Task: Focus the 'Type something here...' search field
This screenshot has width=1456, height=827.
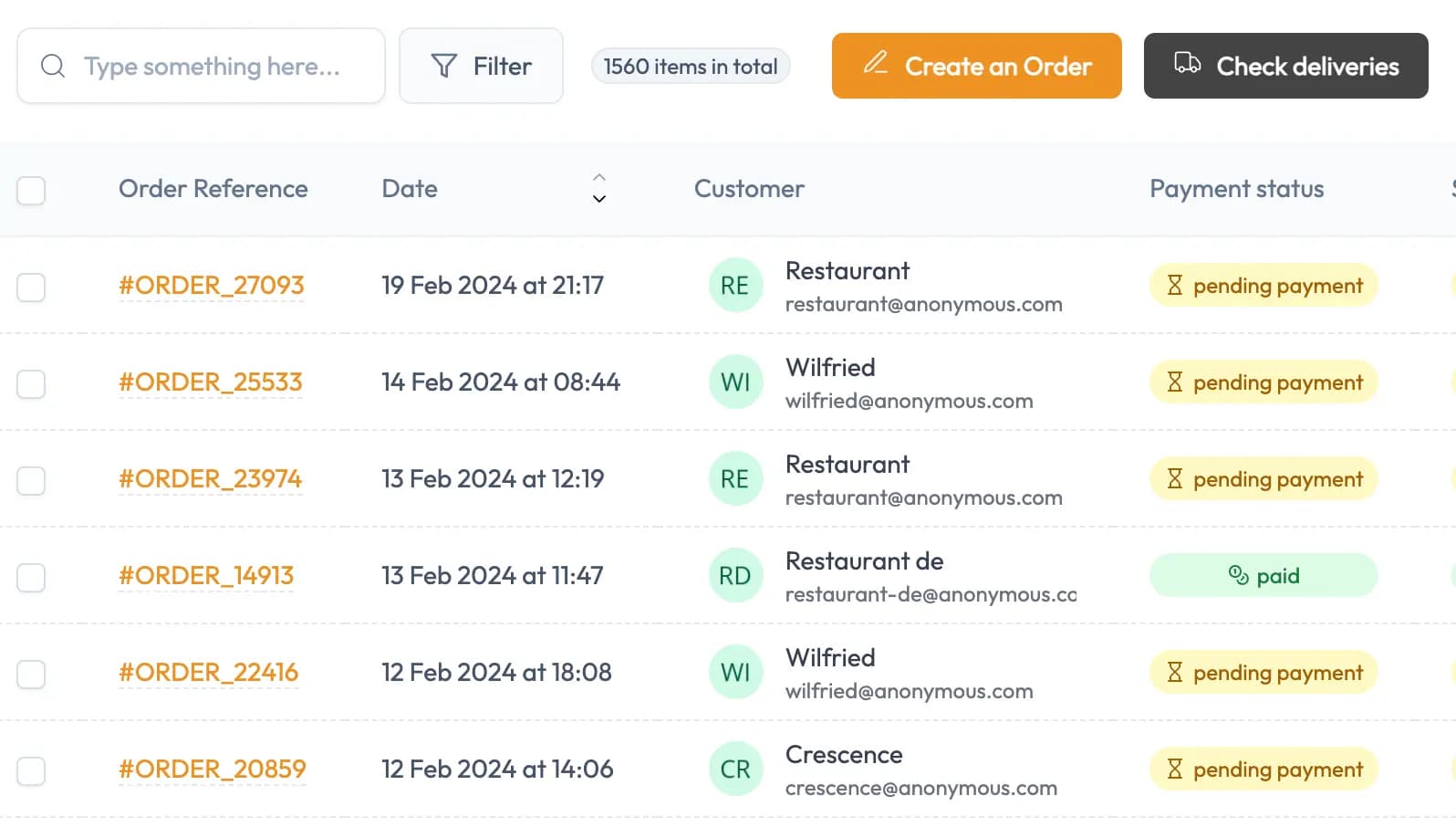Action: (x=201, y=66)
